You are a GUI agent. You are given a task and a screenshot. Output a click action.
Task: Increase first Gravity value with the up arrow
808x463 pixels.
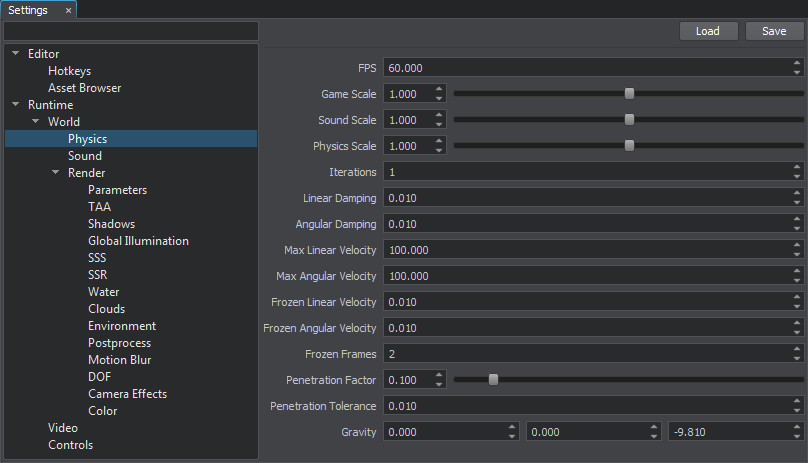tap(512, 427)
